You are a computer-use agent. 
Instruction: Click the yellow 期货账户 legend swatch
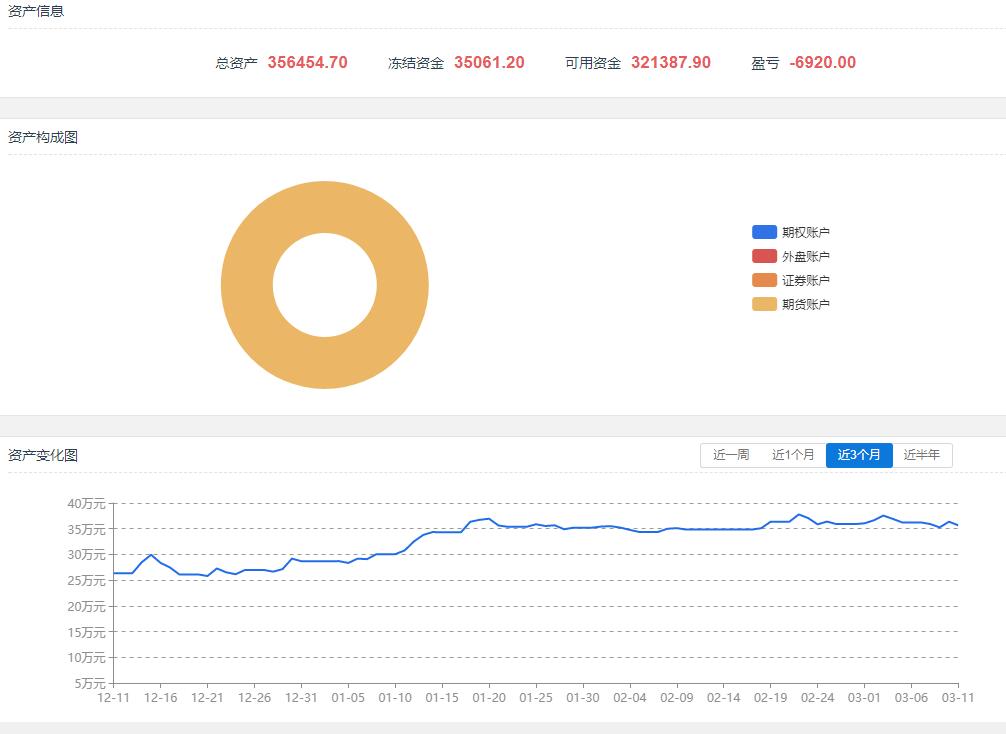point(764,304)
